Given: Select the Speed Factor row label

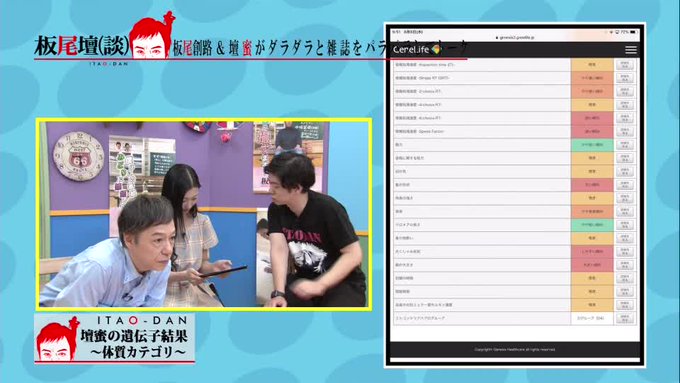Looking at the screenshot, I should click(419, 131).
